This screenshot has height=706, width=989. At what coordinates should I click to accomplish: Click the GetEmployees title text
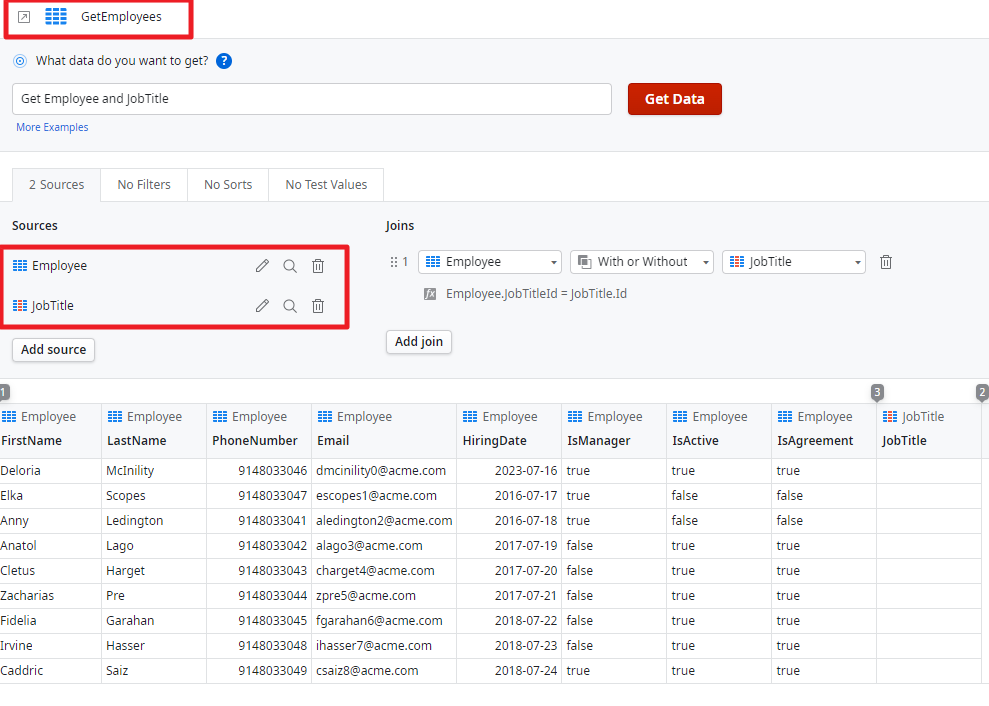pos(121,17)
